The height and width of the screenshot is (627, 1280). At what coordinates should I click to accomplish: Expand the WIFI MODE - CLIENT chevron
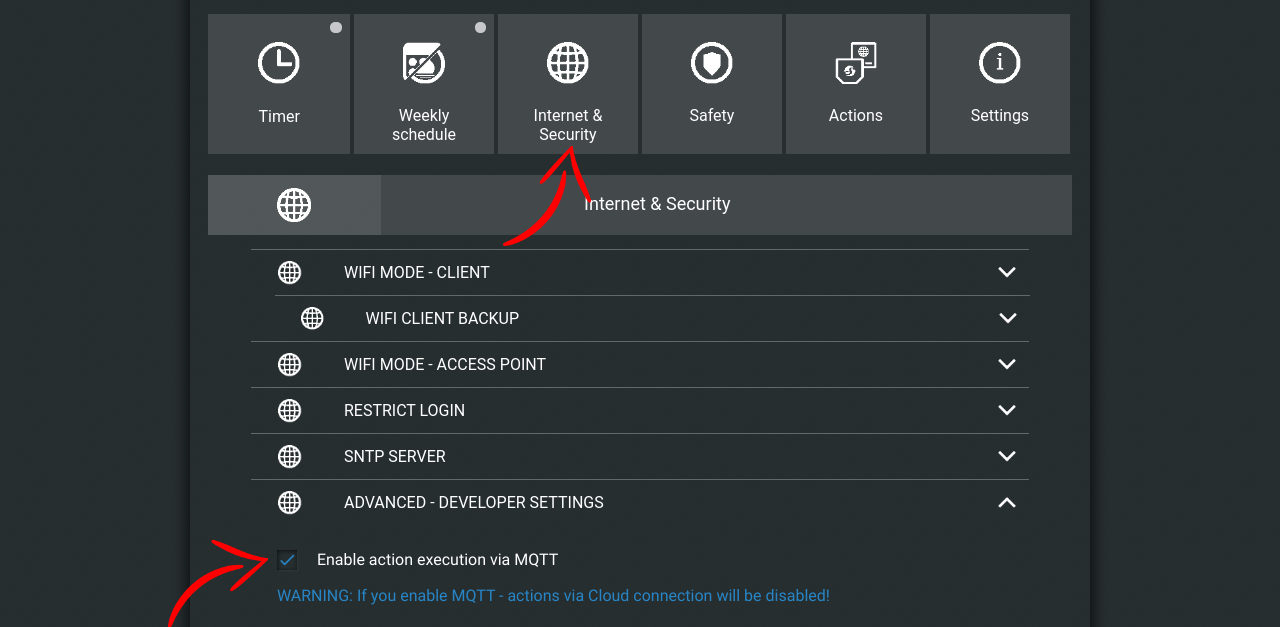click(x=1007, y=272)
